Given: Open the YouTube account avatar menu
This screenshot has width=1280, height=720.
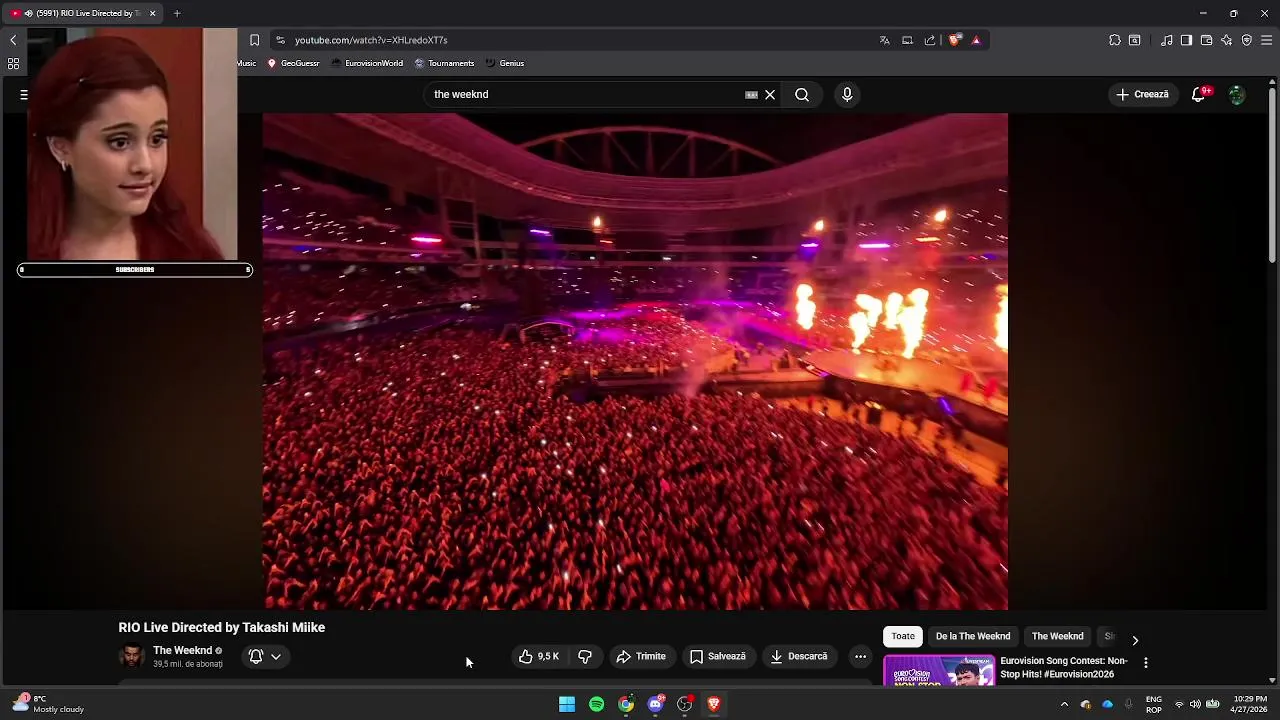Looking at the screenshot, I should (x=1237, y=95).
